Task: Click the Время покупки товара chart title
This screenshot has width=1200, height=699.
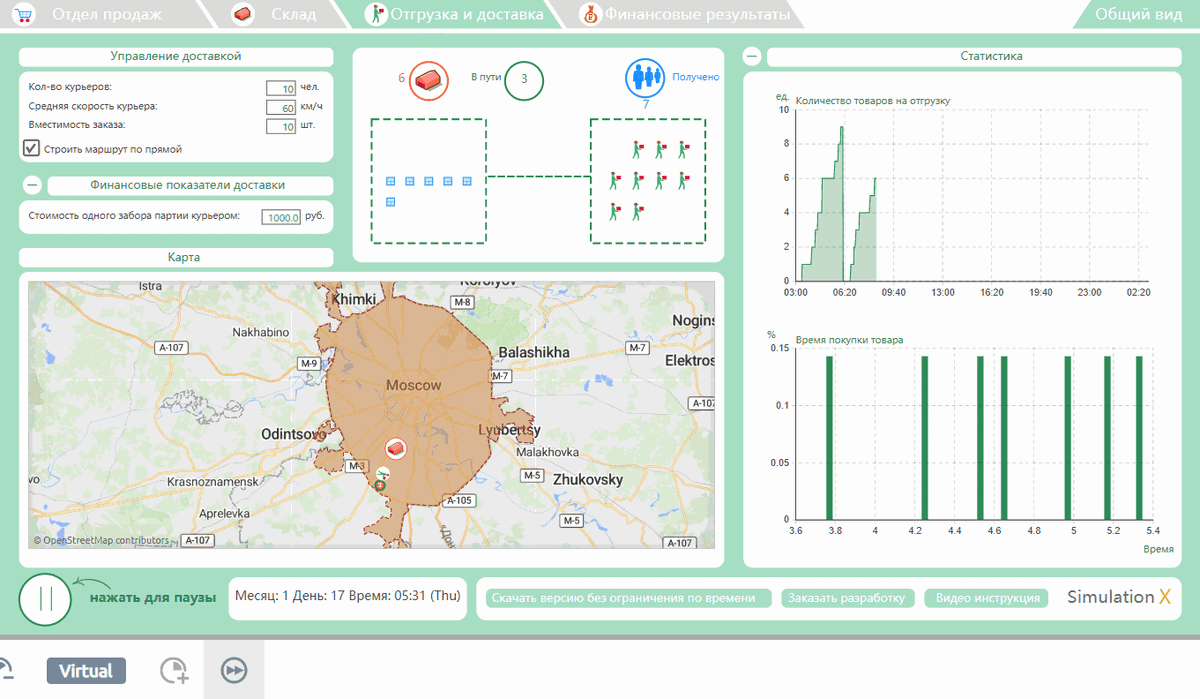Action: (849, 340)
